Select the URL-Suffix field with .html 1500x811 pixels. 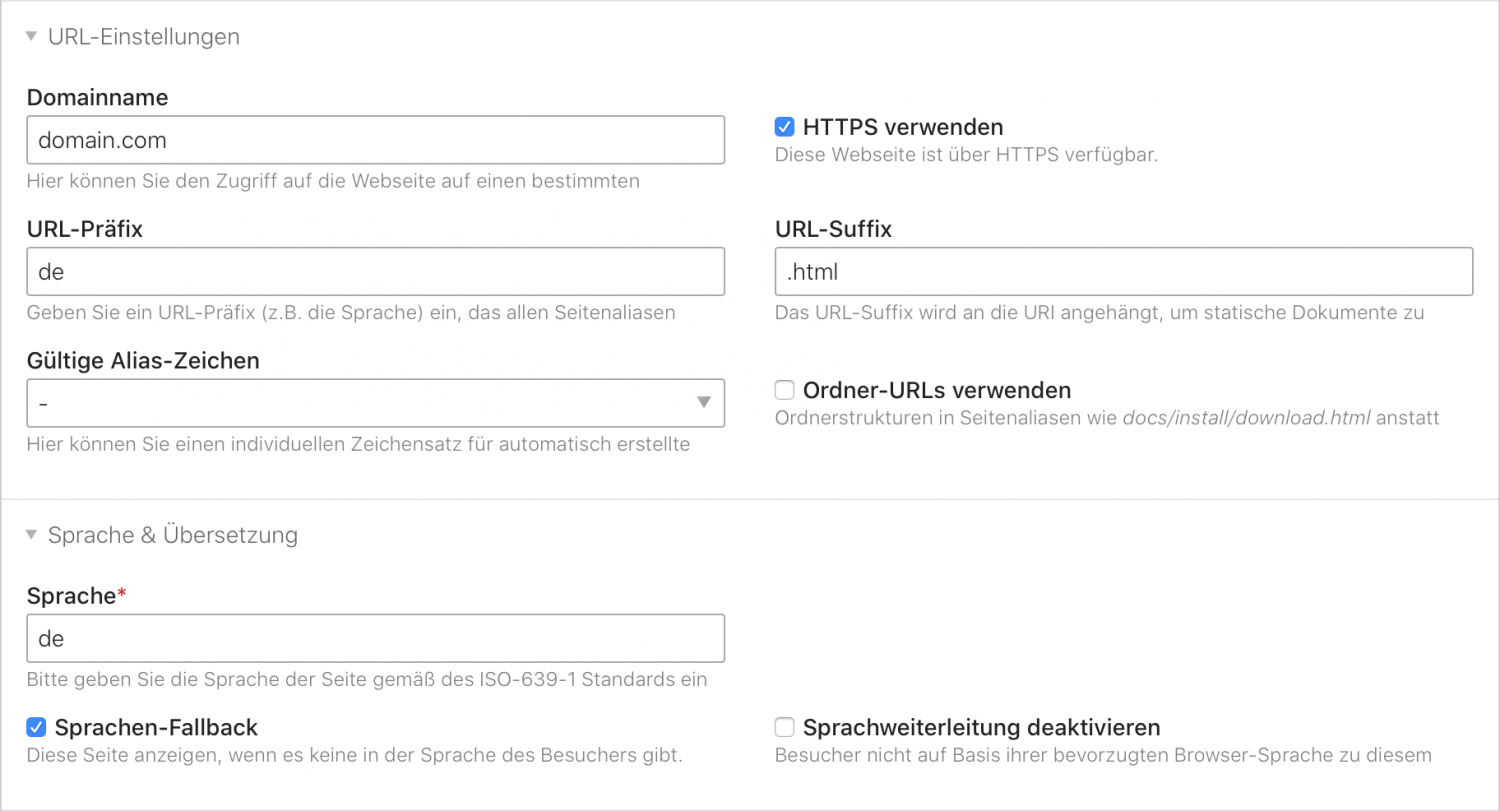pos(1123,271)
